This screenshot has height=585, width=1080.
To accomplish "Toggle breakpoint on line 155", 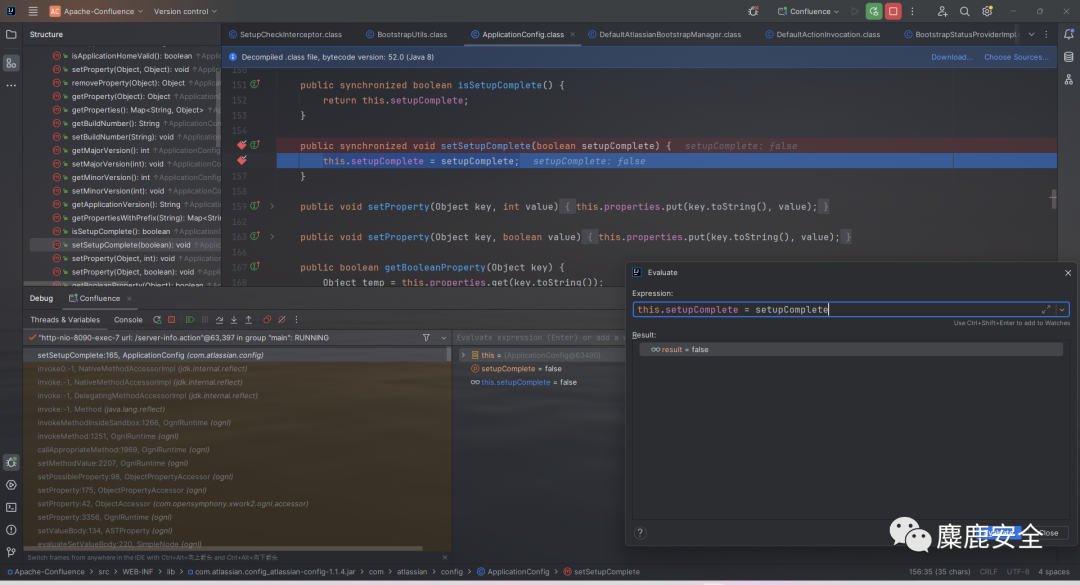I will [x=242, y=145].
